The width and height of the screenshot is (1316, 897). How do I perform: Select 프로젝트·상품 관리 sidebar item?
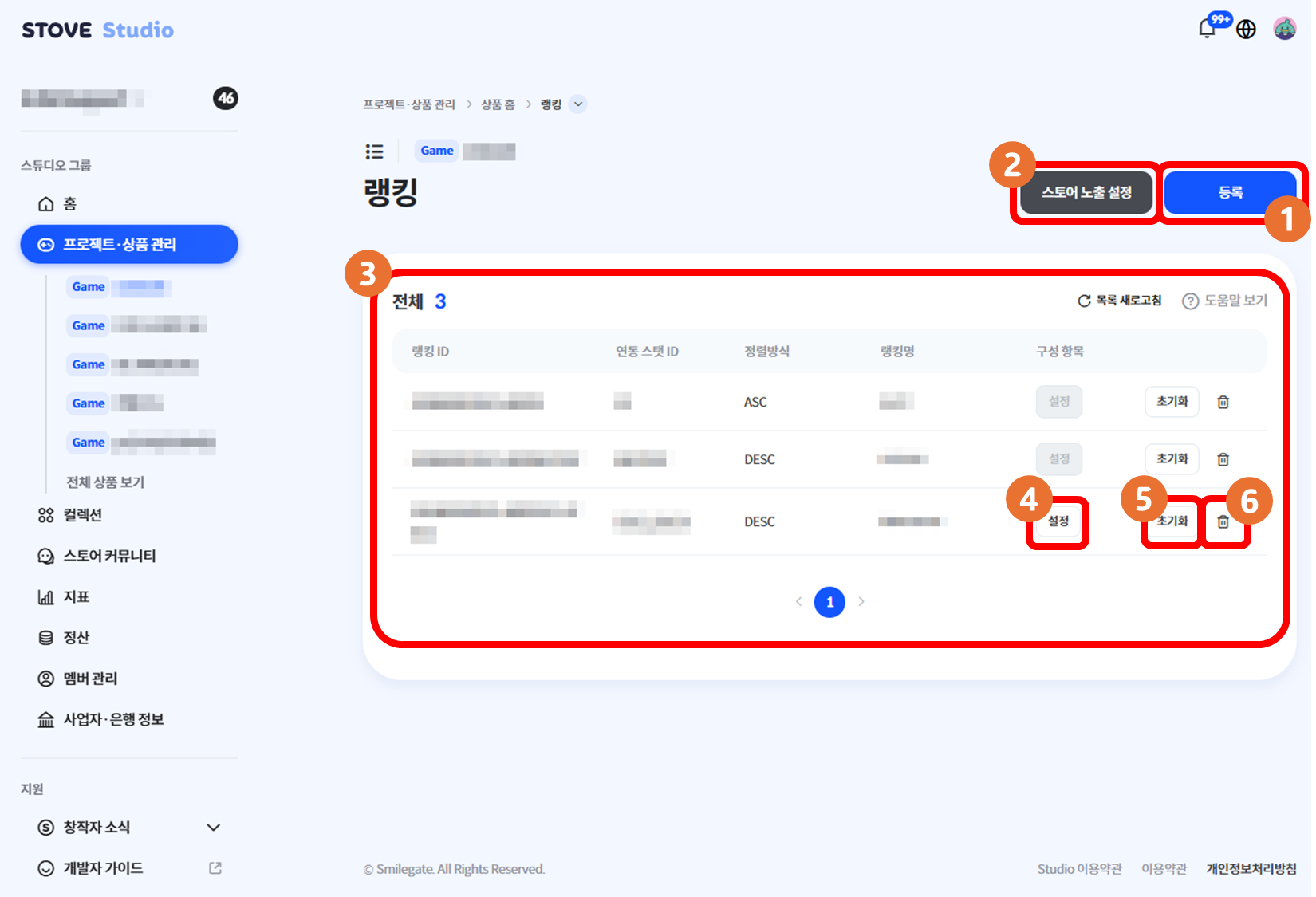129,244
